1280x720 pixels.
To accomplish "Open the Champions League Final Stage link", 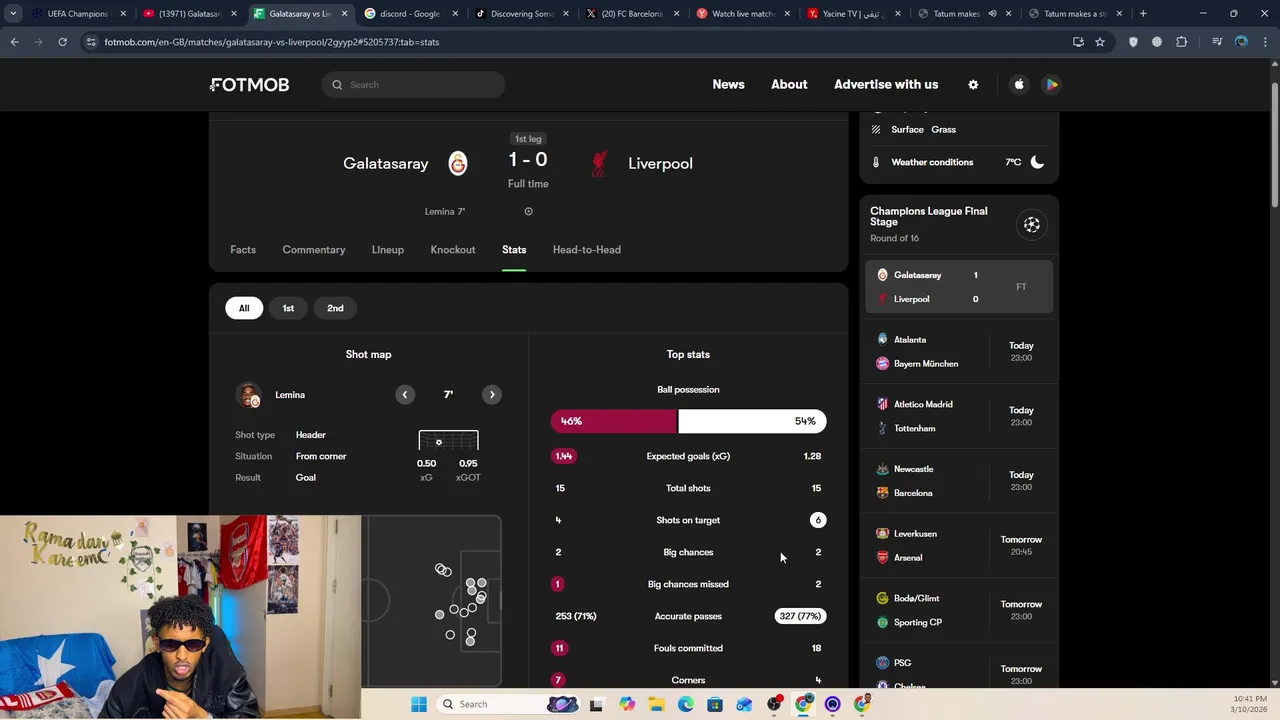I will coord(929,216).
